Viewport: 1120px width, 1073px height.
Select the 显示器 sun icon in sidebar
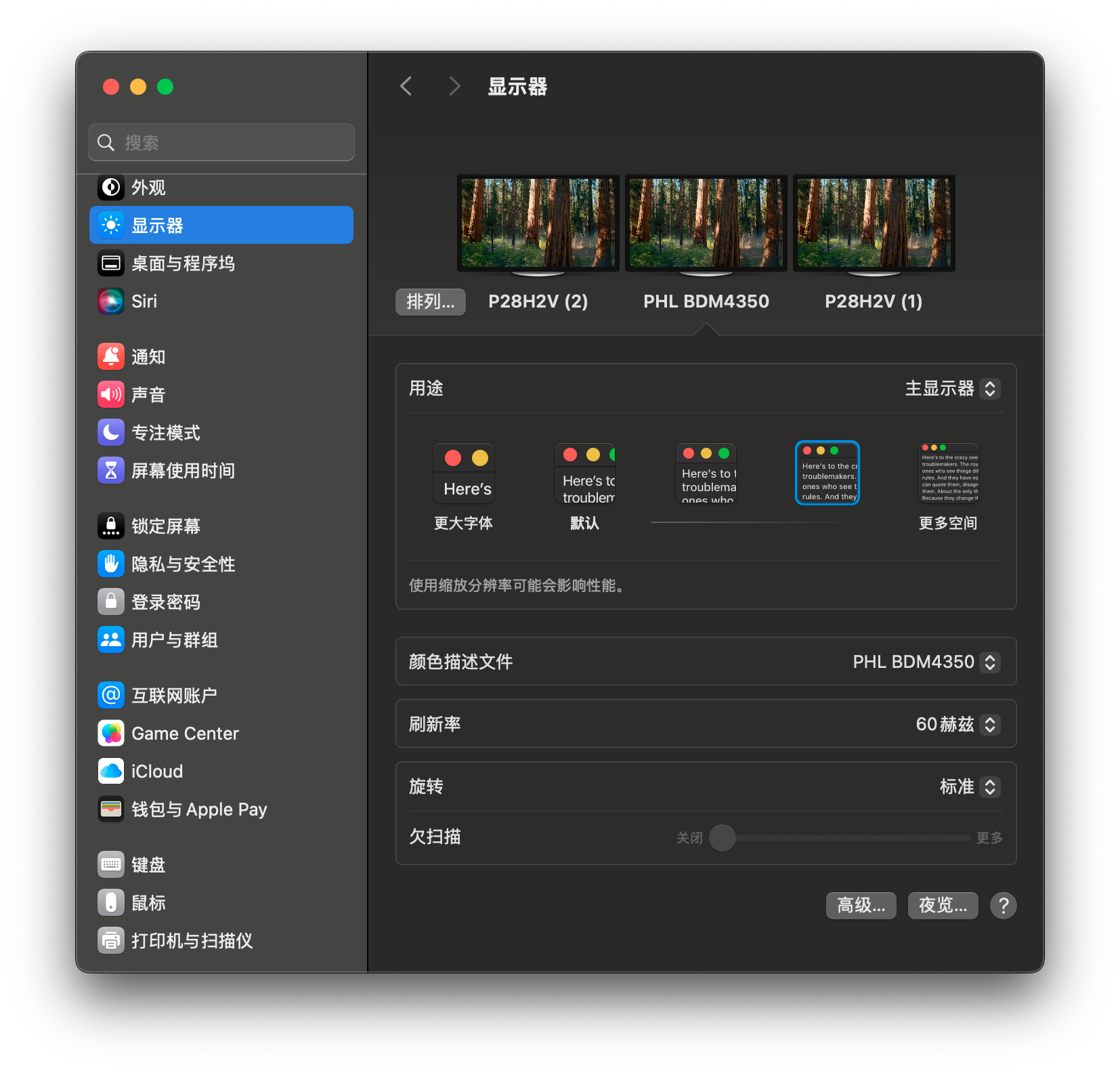(111, 225)
